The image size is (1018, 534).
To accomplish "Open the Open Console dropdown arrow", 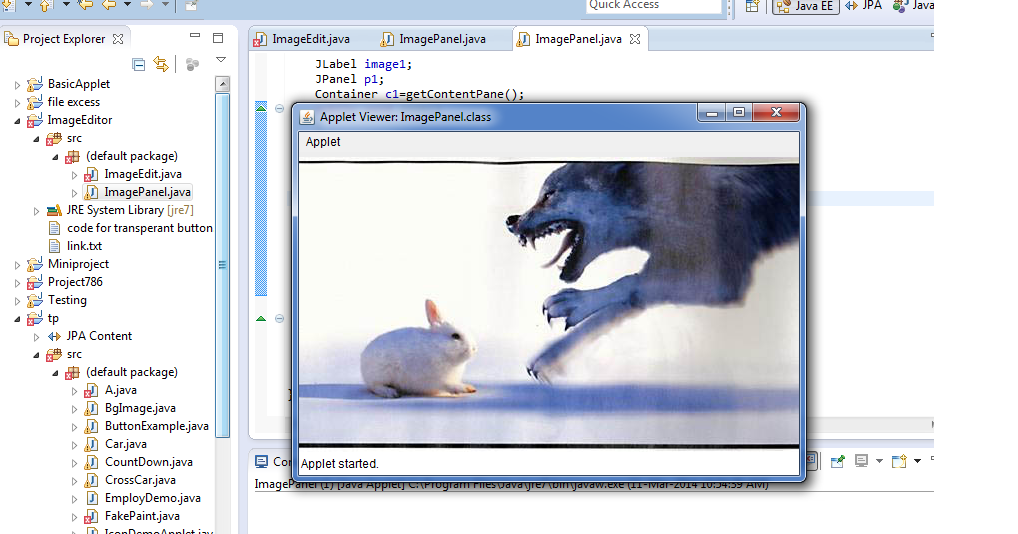I will pos(917,461).
